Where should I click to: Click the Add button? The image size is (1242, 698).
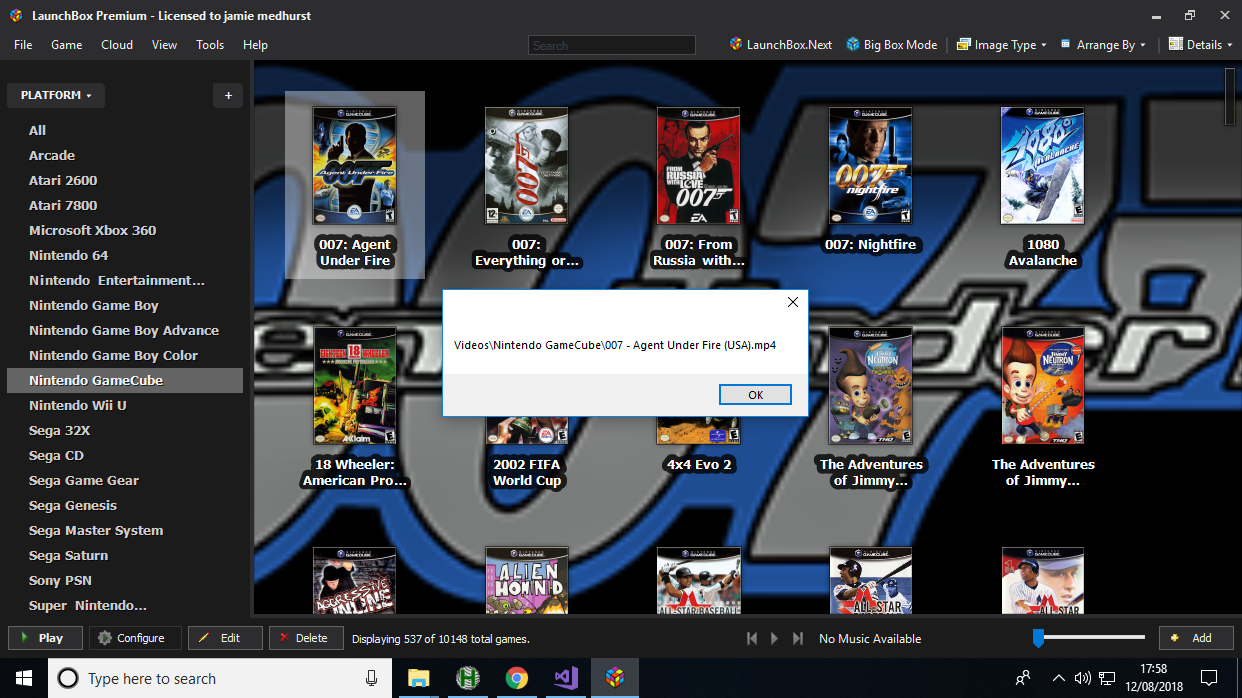(x=1196, y=638)
